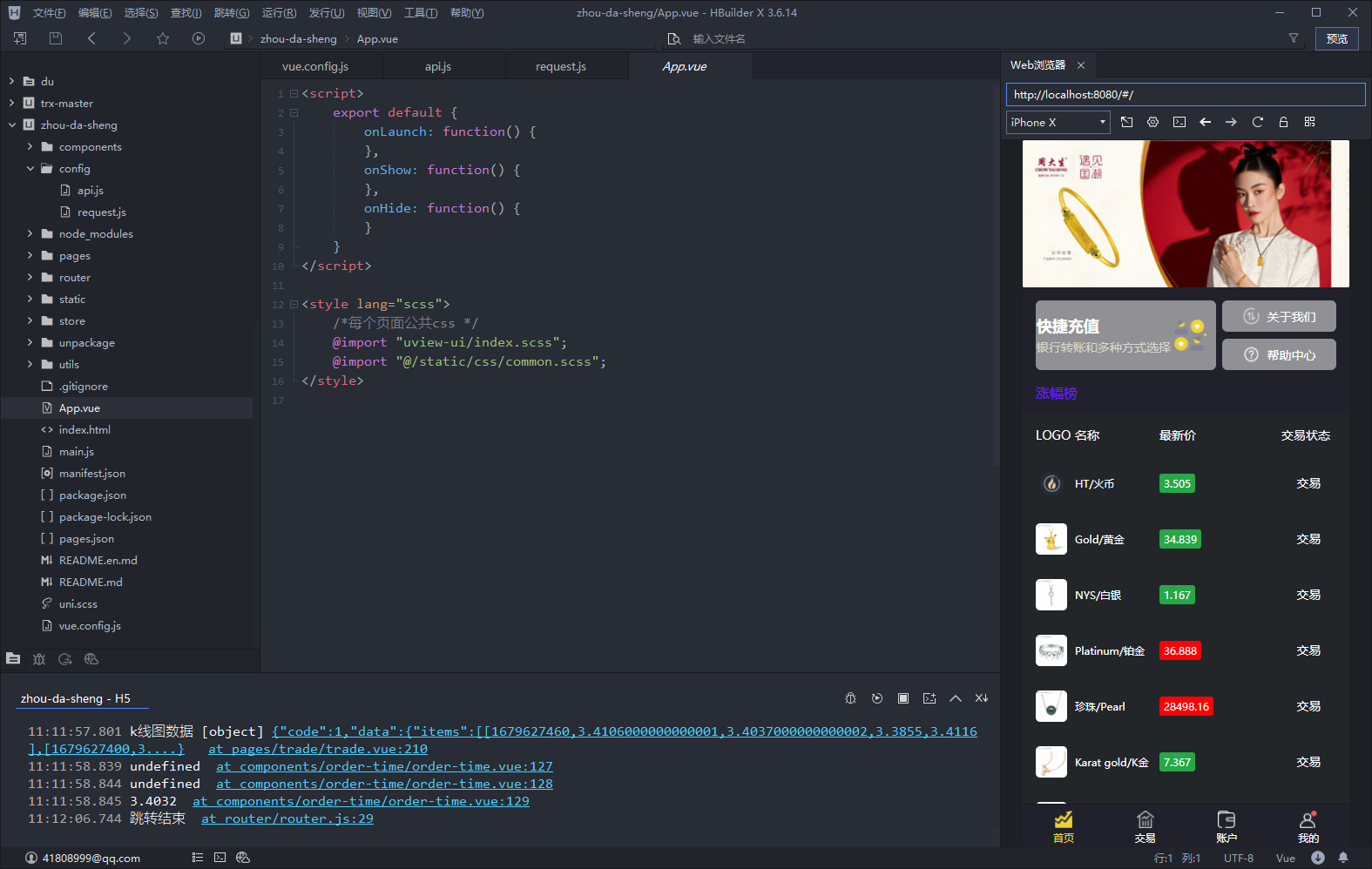Select the project manager folder icon in sidebar bottom
1372x869 pixels.
click(x=13, y=659)
